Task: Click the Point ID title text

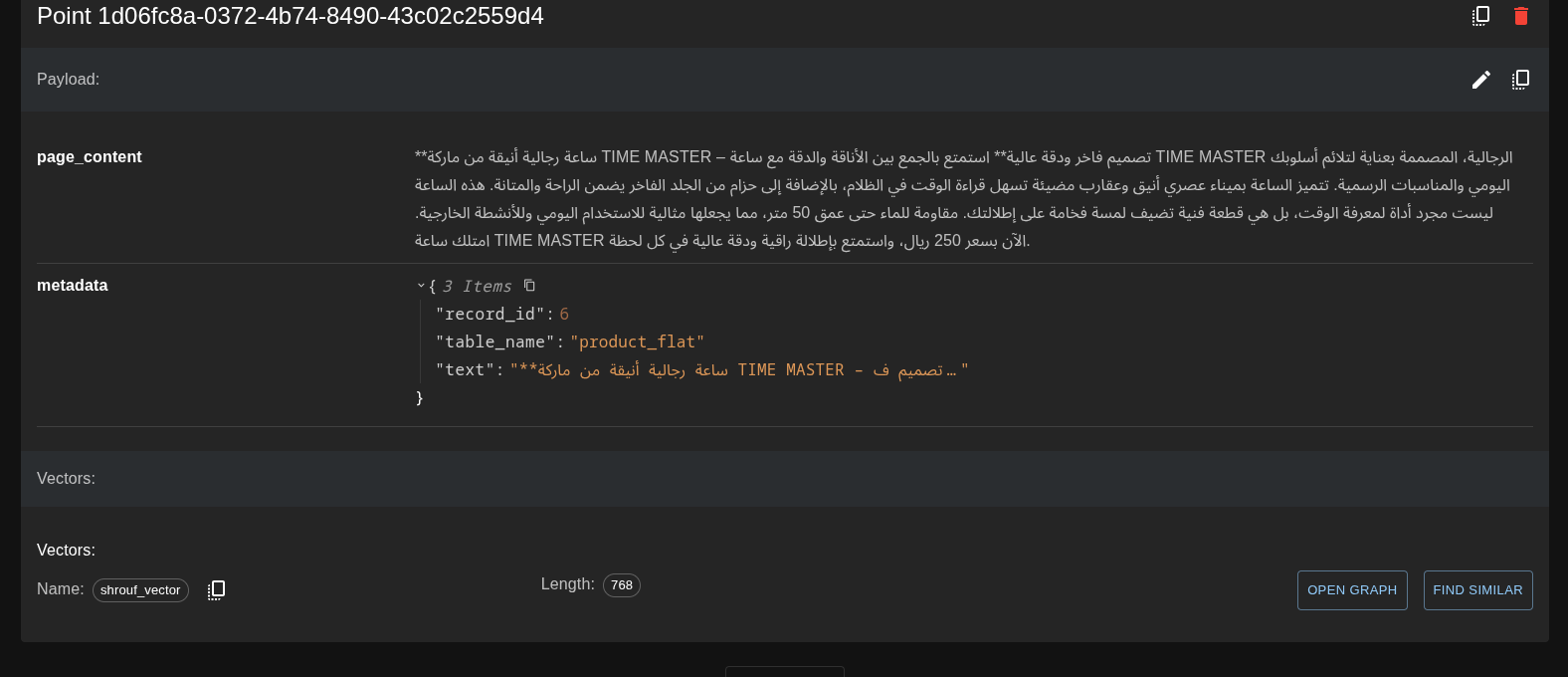Action: pos(291,16)
